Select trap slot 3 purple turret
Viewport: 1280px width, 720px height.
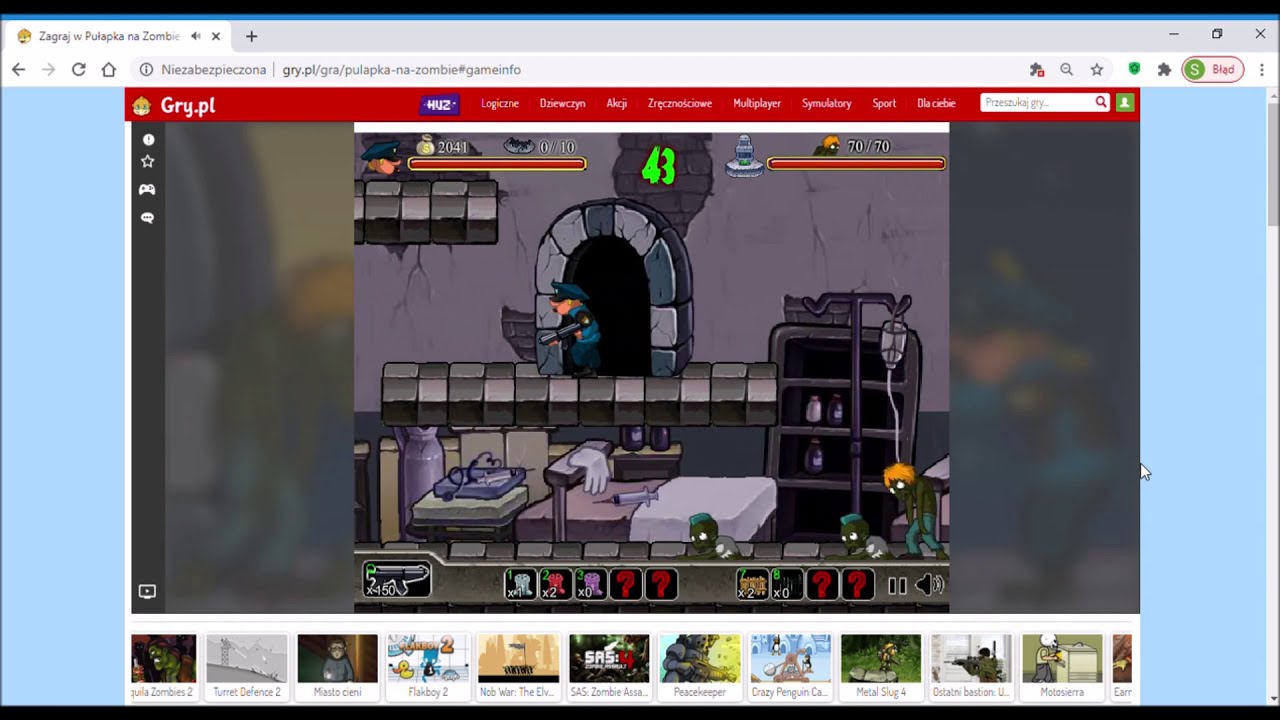tap(590, 584)
